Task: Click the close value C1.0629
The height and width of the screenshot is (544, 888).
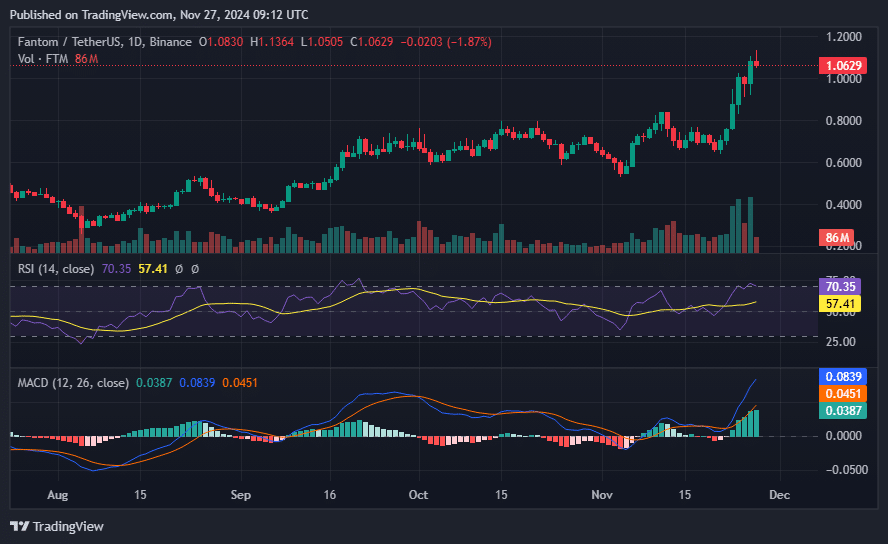Action: pos(372,42)
